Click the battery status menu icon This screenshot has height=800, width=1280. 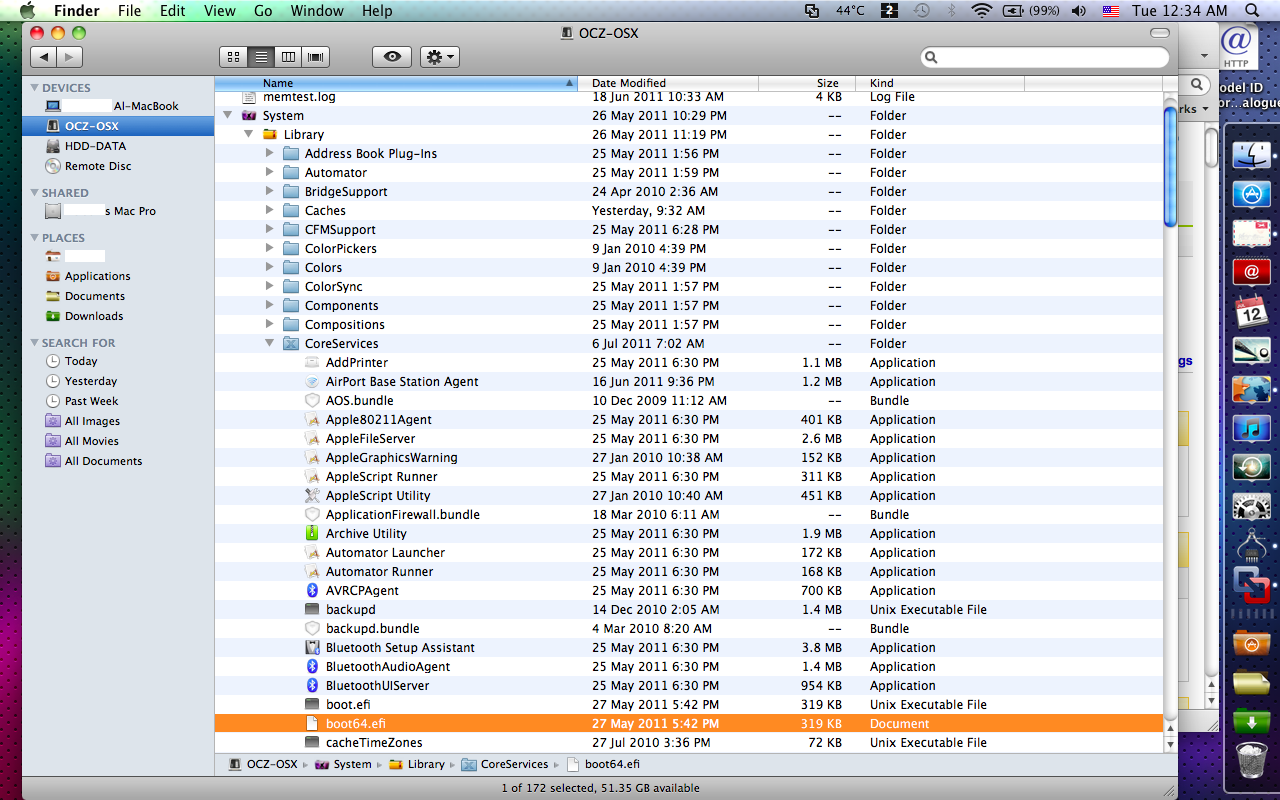(1030, 11)
